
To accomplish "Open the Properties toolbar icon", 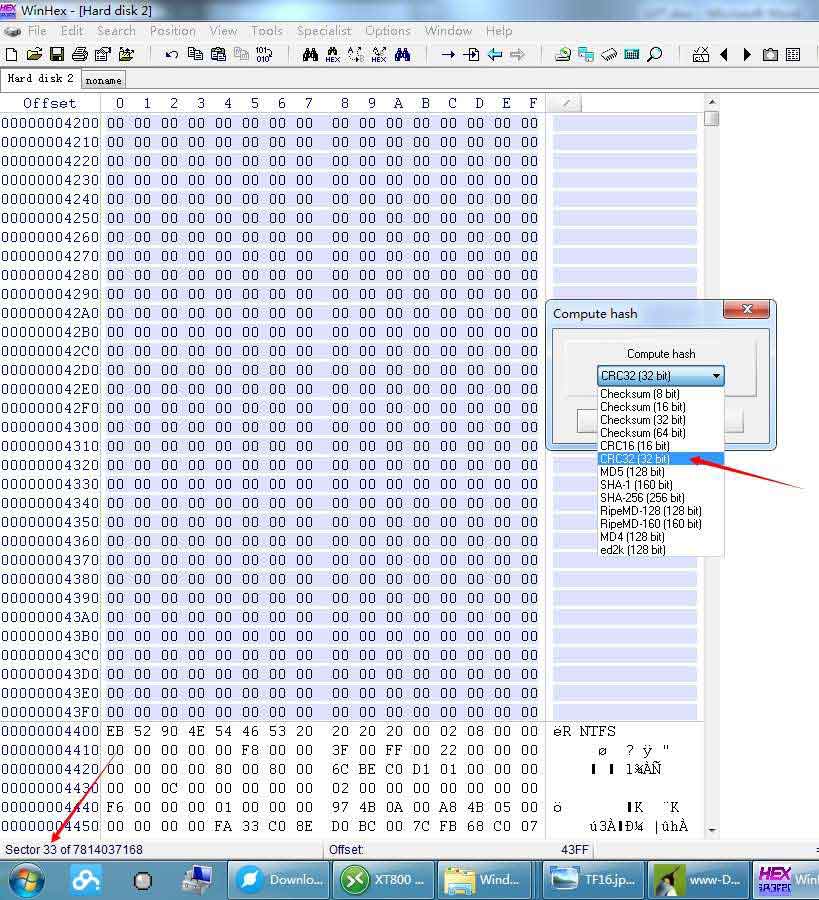I will click(x=103, y=55).
